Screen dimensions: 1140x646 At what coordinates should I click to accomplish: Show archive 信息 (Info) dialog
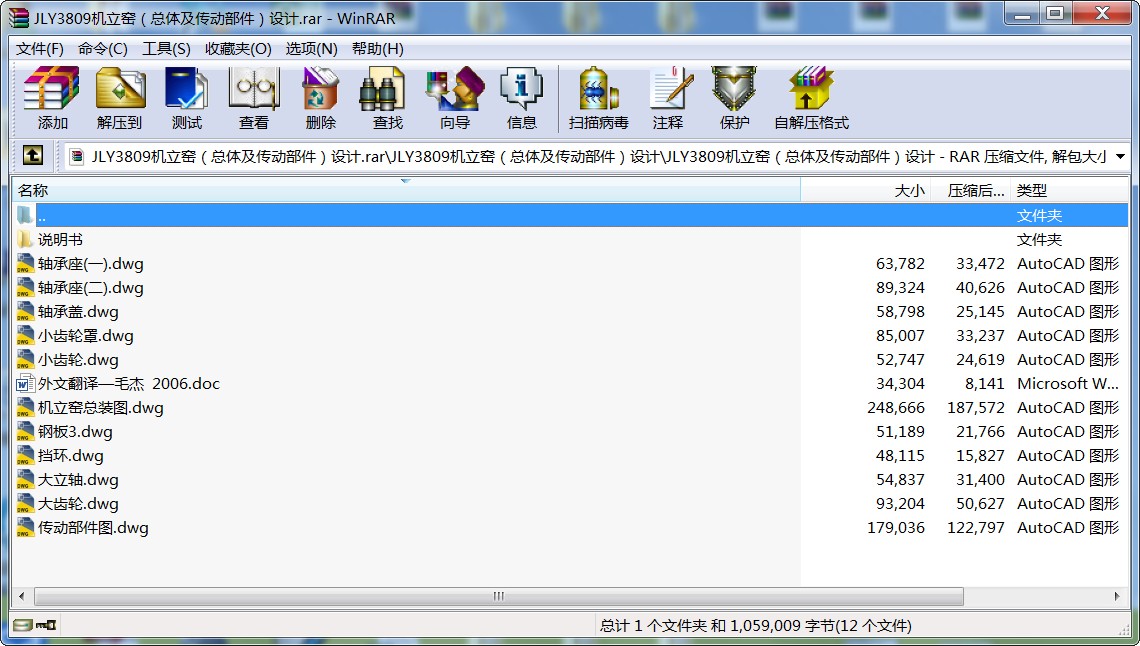point(521,98)
